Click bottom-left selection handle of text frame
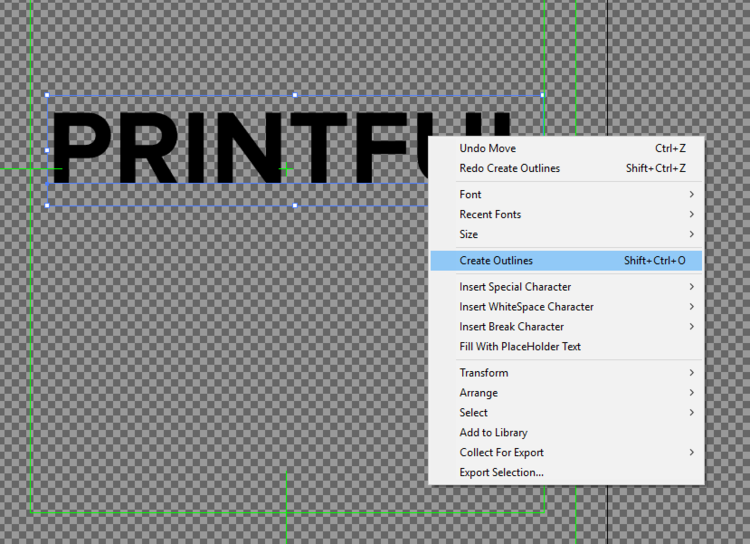Viewport: 750px width, 544px height. pos(47,206)
